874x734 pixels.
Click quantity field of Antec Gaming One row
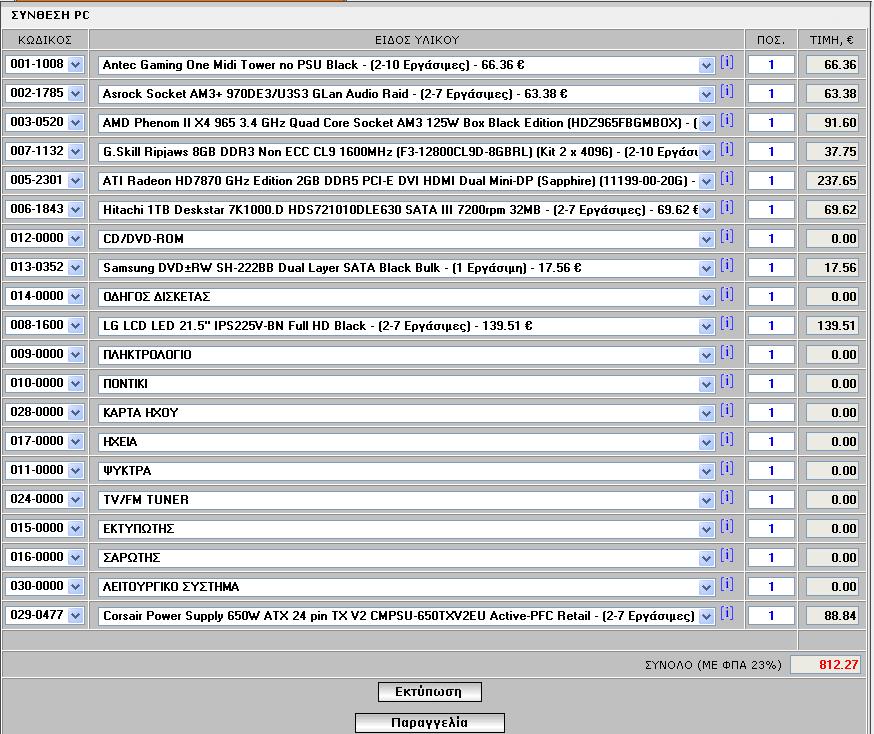771,65
